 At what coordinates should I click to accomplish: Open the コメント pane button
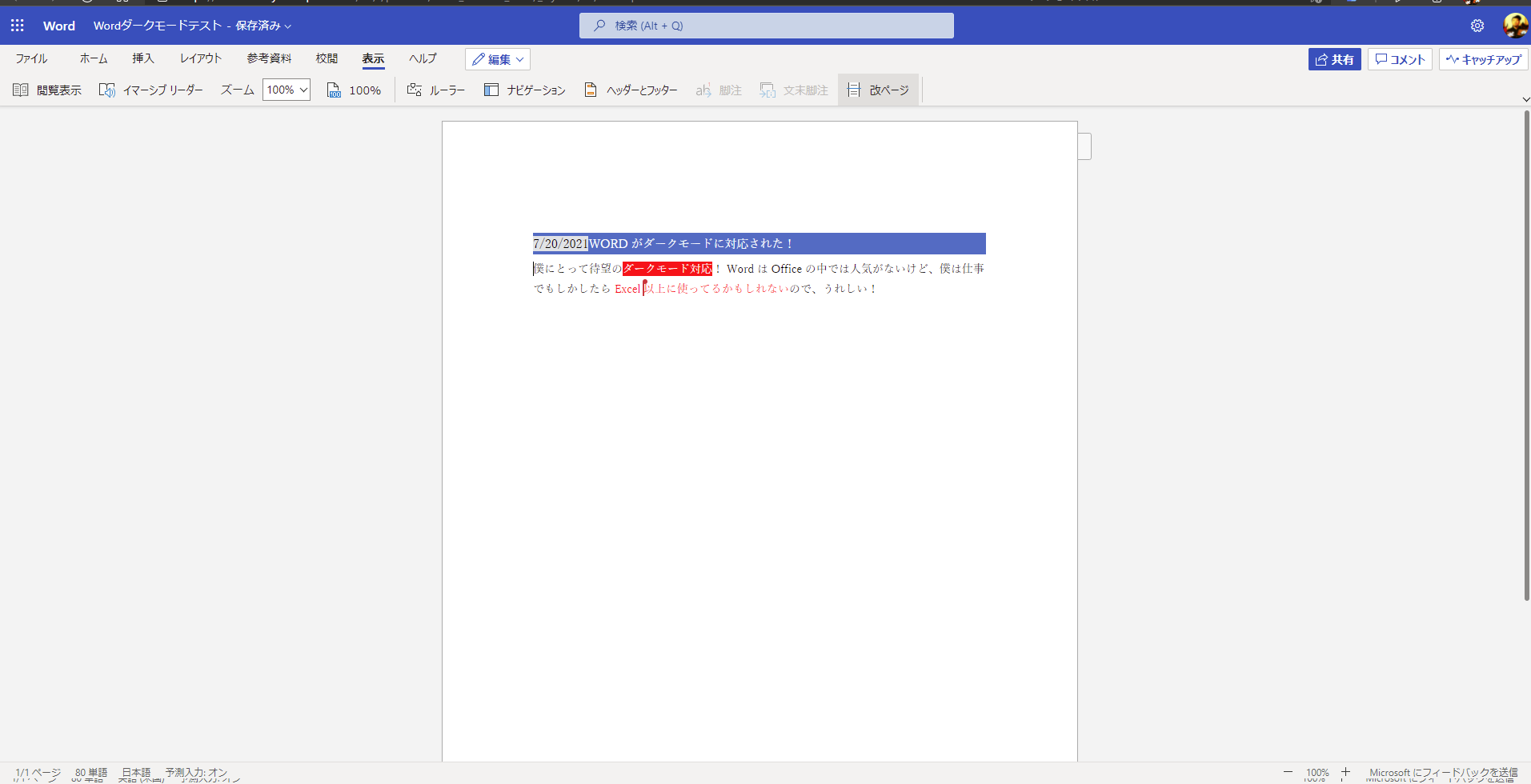click(1400, 59)
